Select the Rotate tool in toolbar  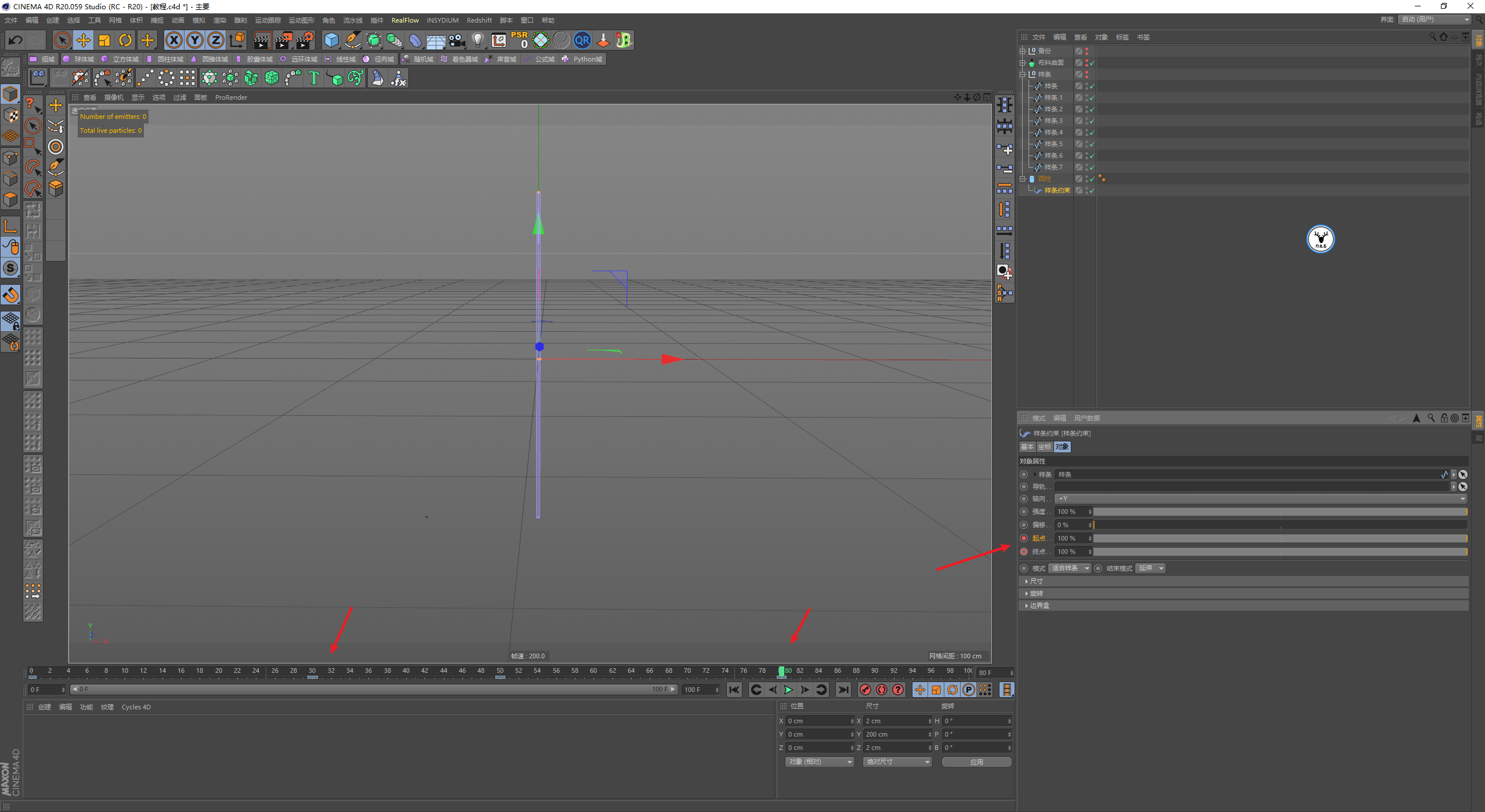click(x=125, y=40)
